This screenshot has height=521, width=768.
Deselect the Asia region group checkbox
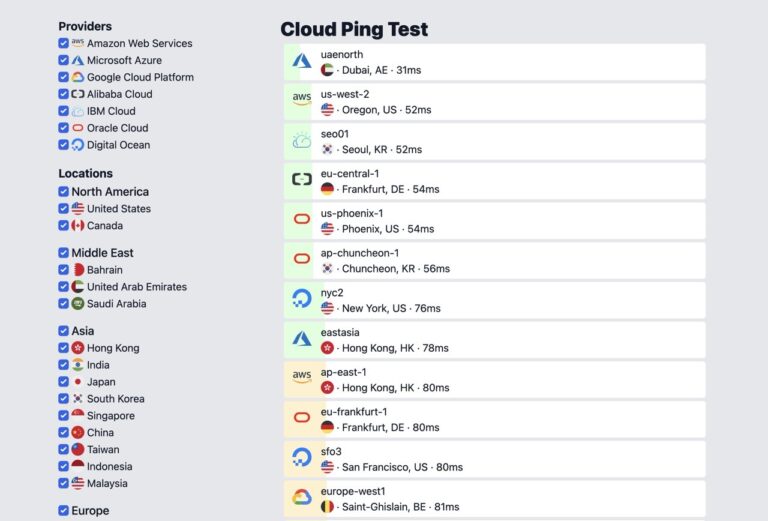point(64,330)
